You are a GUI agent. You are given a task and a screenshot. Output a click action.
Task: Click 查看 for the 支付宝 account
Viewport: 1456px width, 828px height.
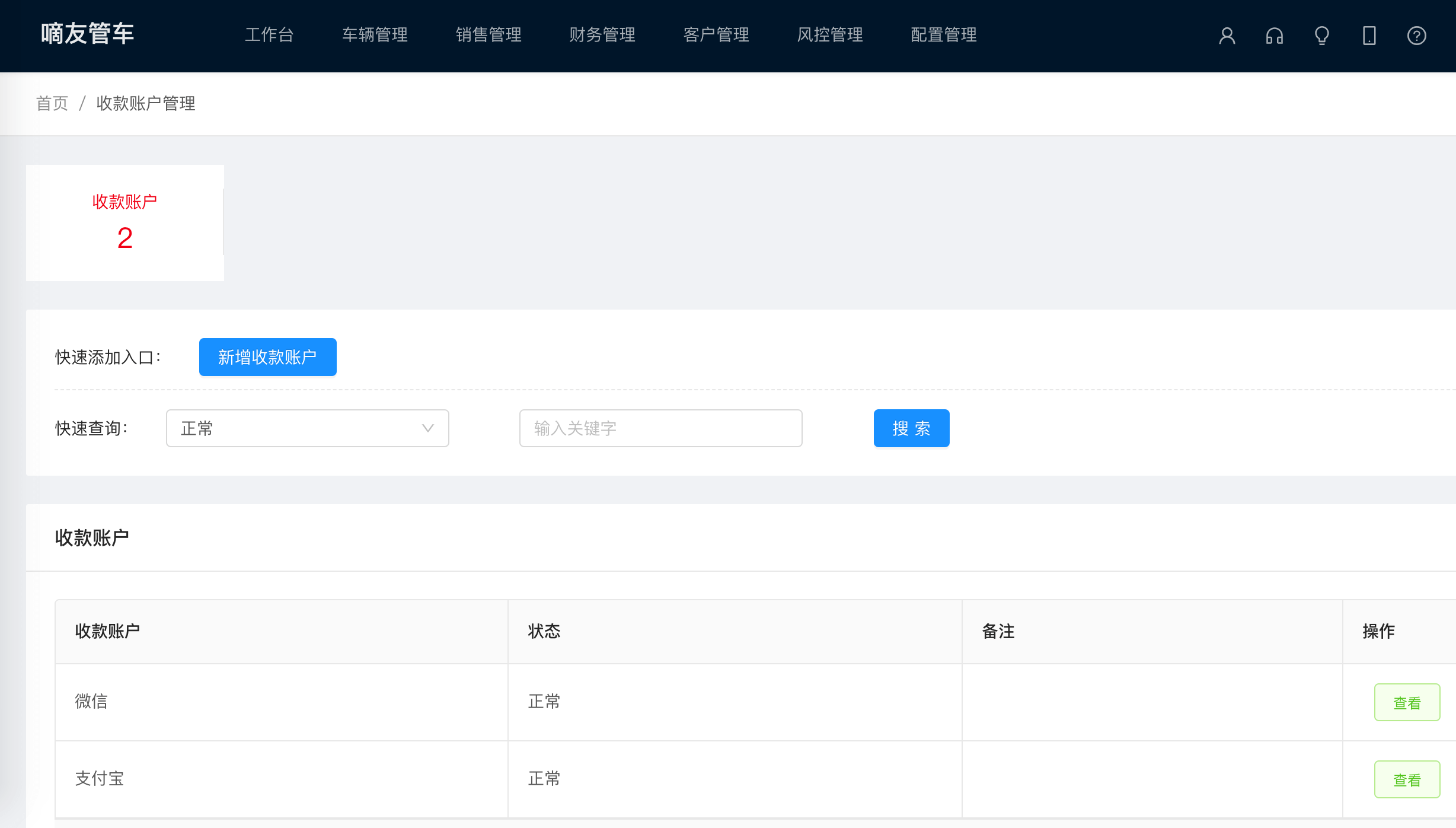1407,779
